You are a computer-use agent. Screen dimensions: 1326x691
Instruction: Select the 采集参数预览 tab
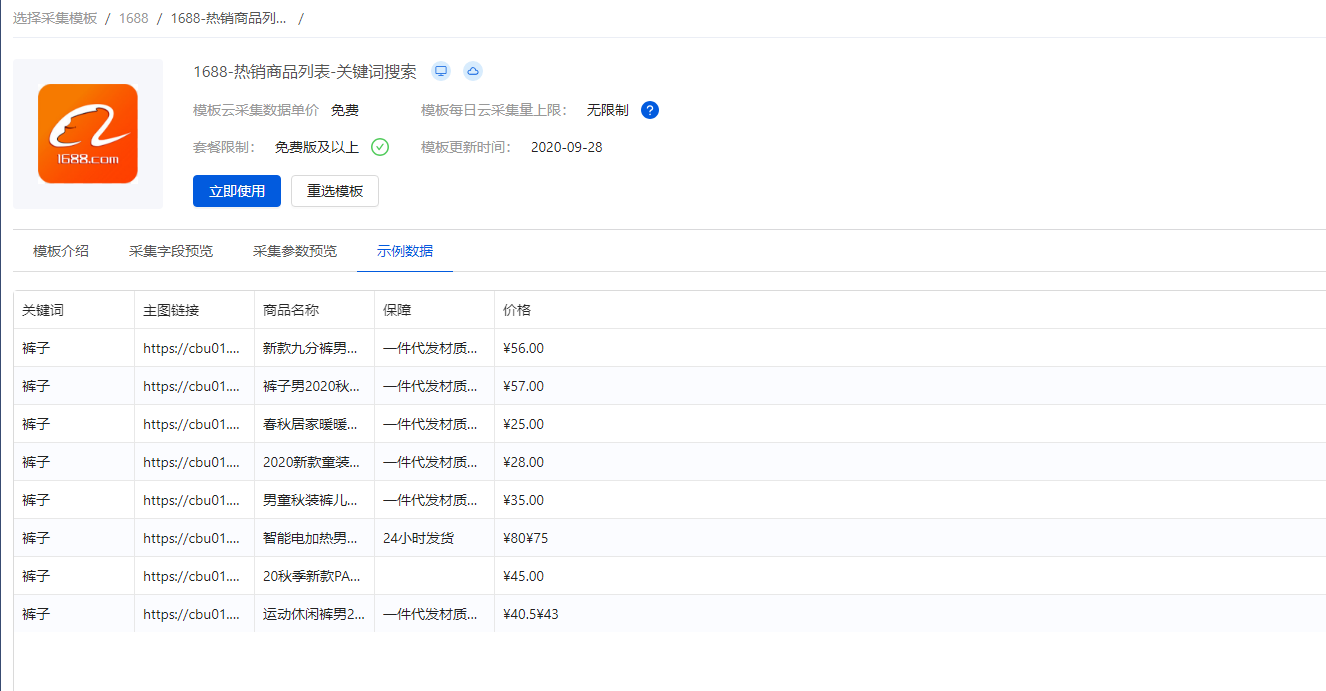295,251
